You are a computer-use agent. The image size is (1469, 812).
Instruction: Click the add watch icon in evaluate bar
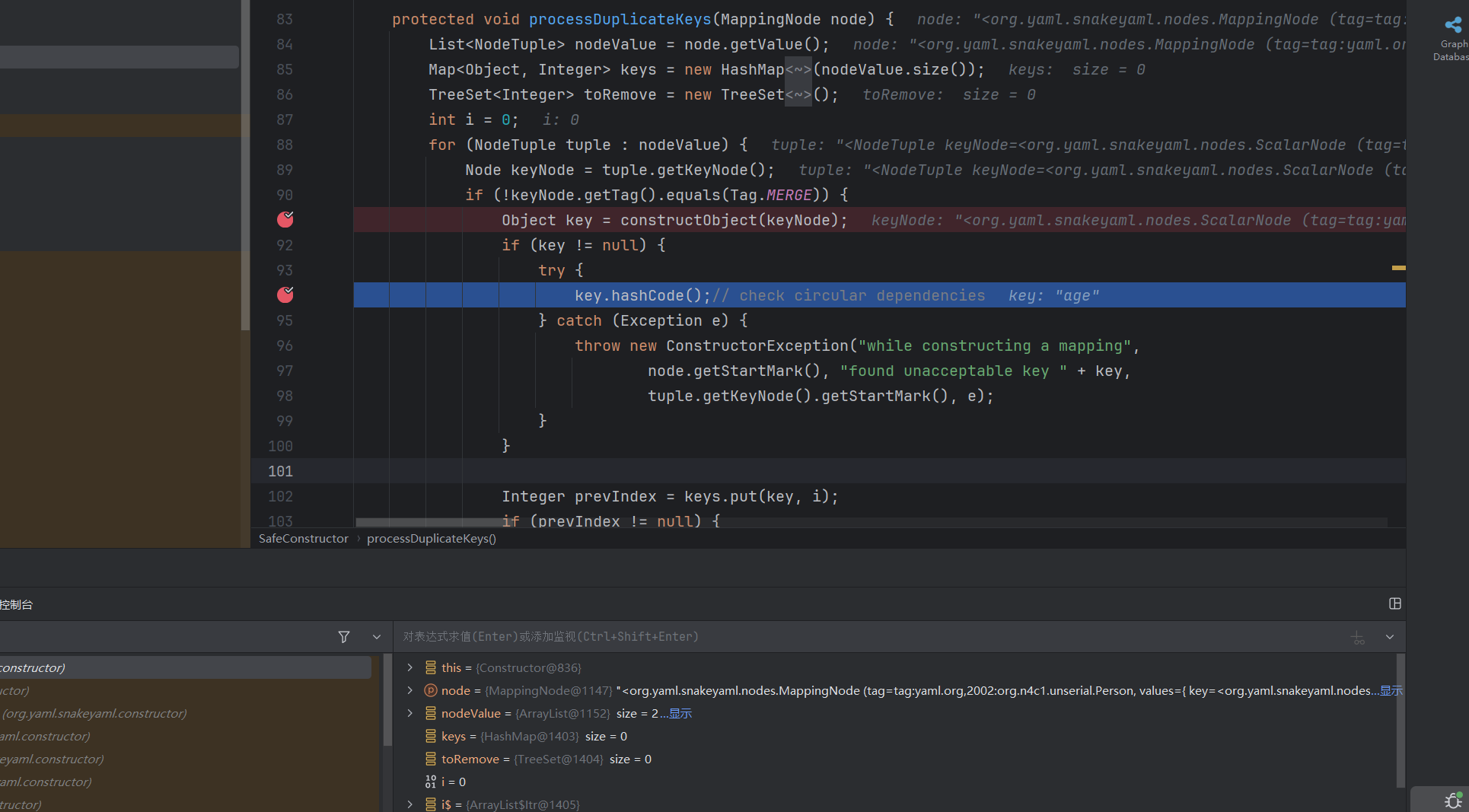(1358, 638)
